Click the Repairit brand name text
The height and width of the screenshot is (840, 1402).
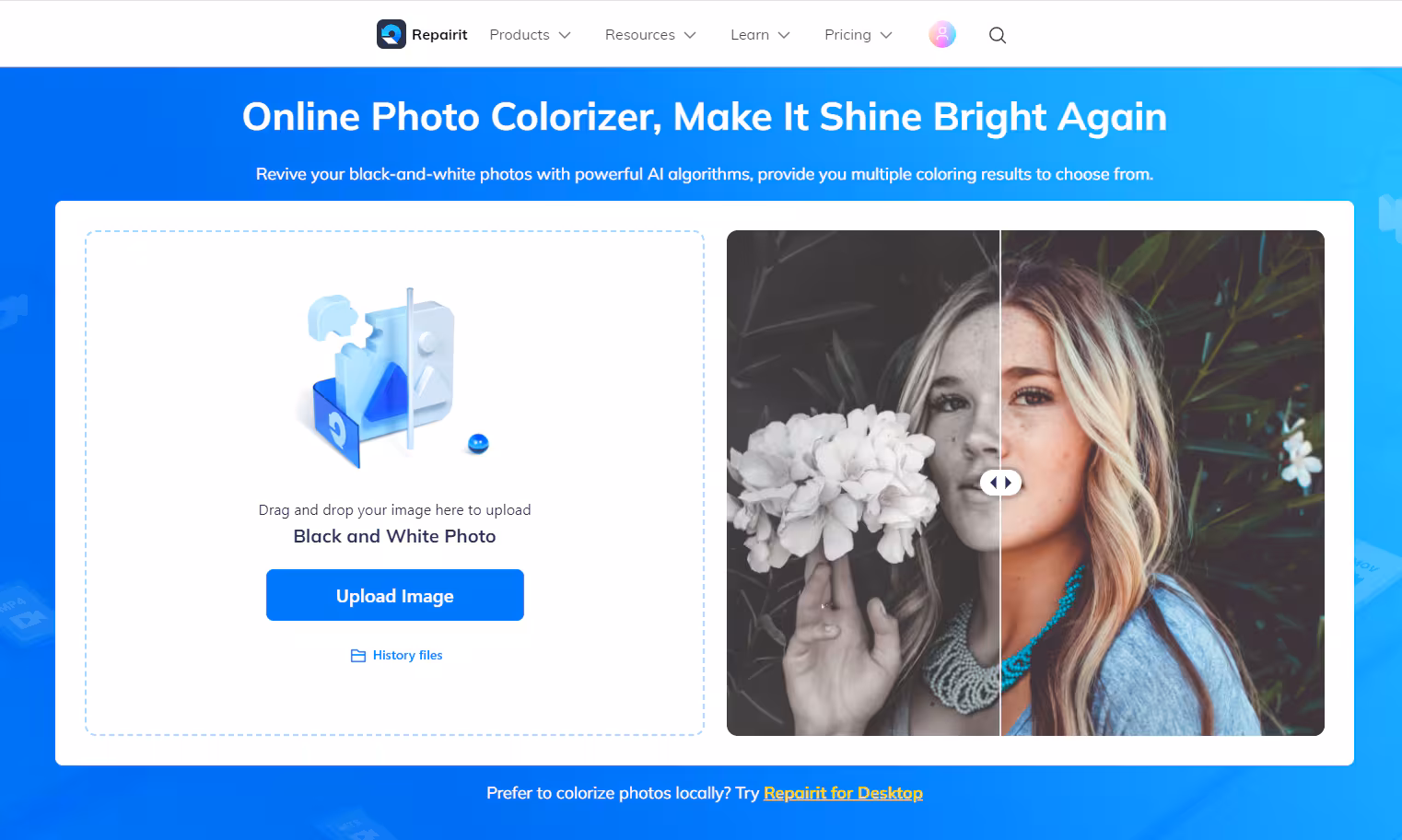[x=439, y=35]
